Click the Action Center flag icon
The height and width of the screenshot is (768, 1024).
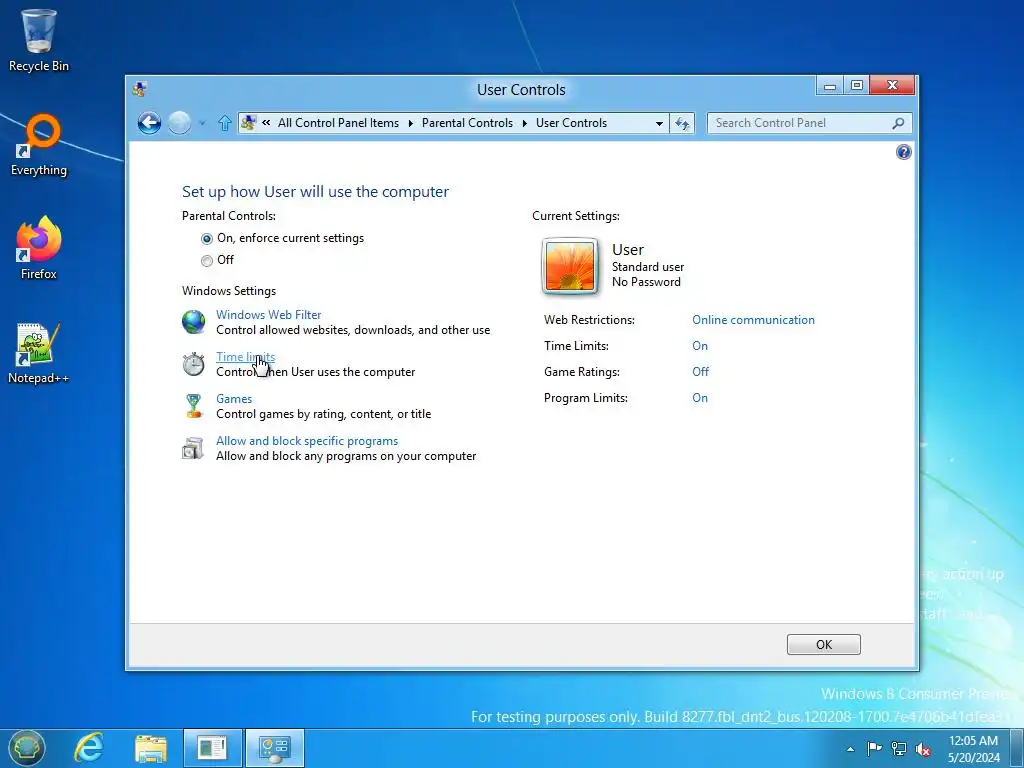[x=874, y=748]
